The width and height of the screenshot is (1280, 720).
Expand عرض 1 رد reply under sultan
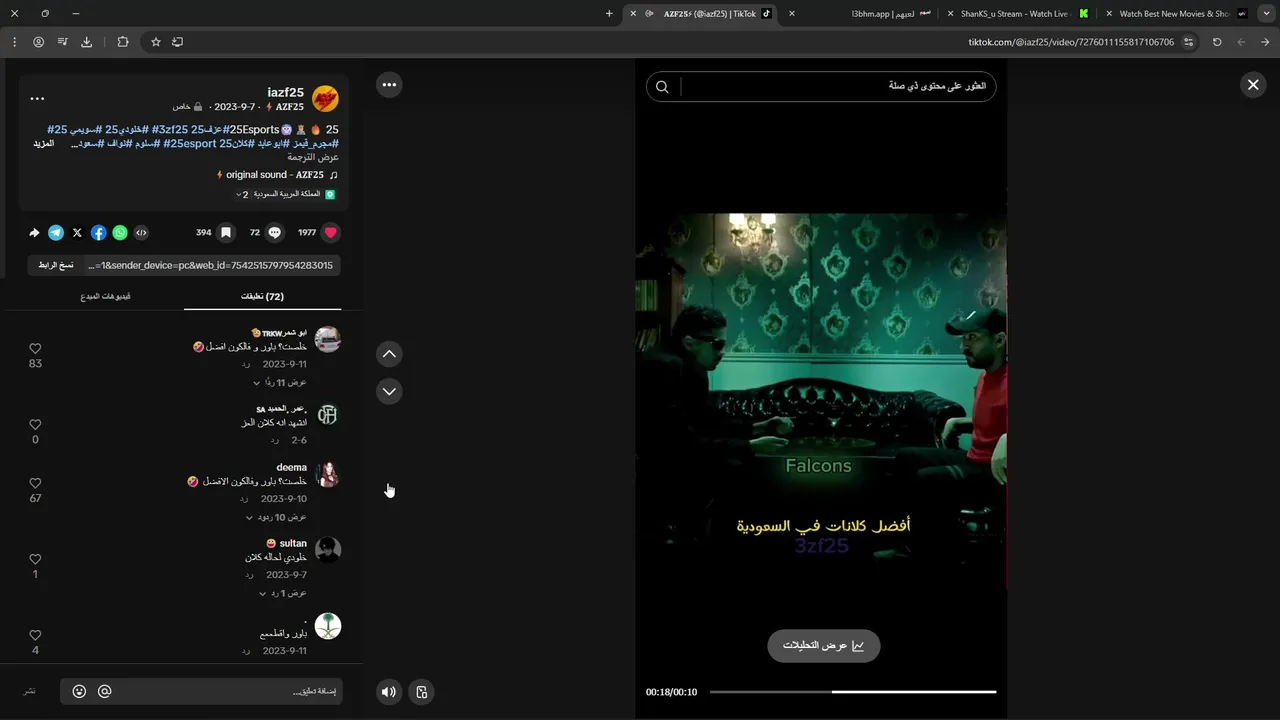(x=283, y=593)
